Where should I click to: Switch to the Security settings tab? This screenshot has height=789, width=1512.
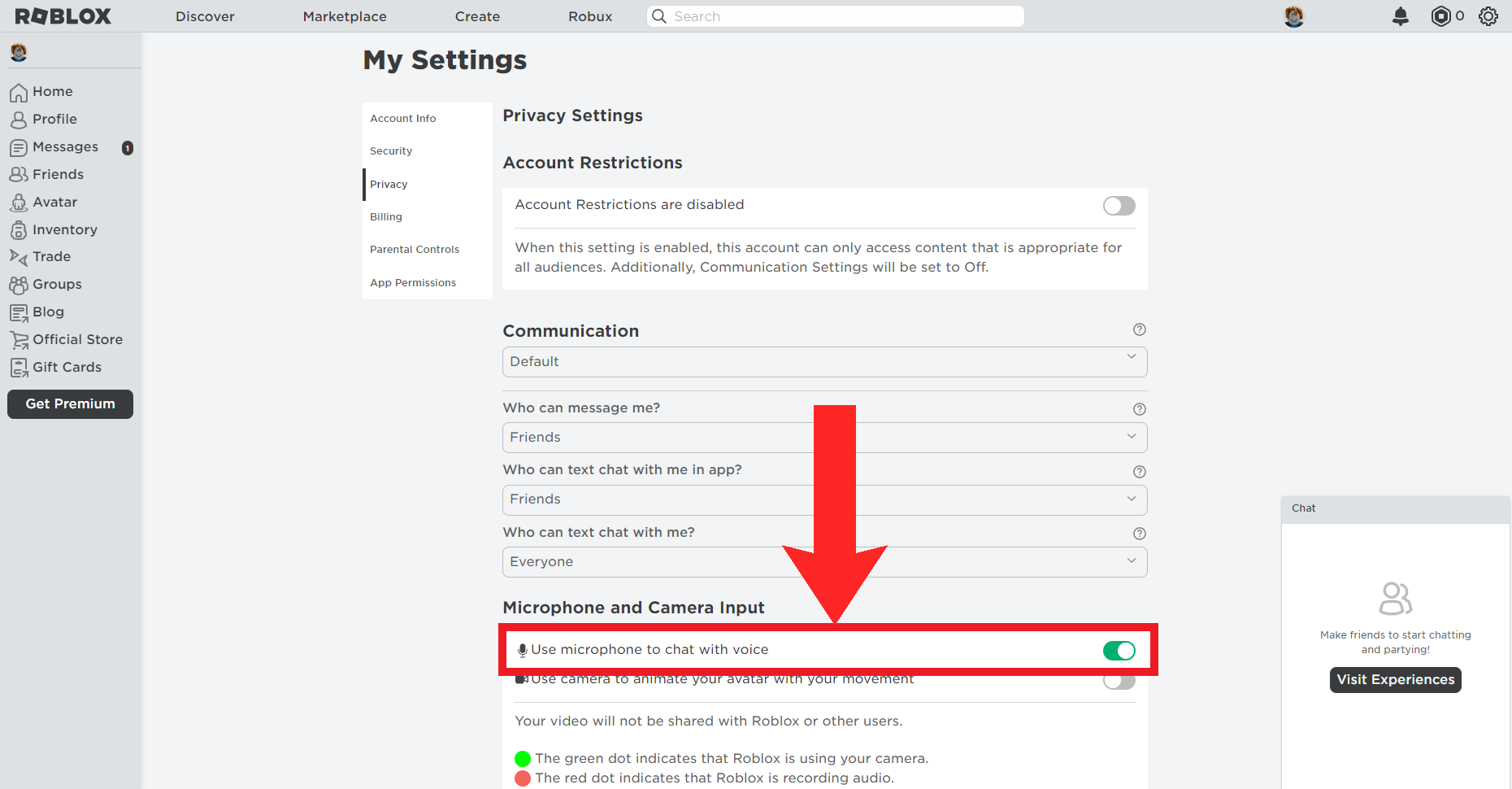[391, 151]
